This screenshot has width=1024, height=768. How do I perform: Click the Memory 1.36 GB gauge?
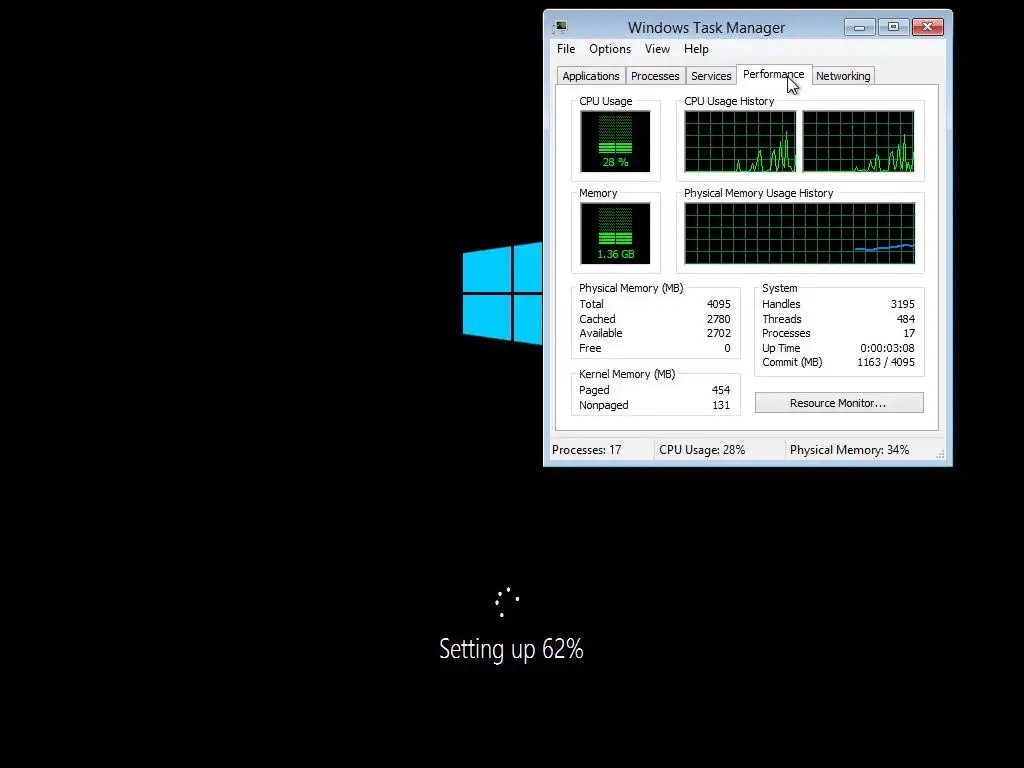(x=615, y=233)
